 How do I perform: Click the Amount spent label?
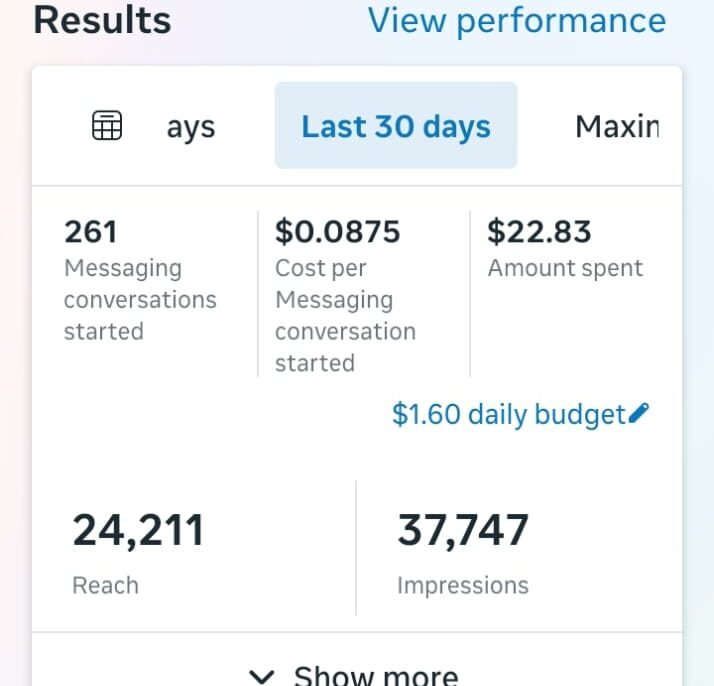565,268
